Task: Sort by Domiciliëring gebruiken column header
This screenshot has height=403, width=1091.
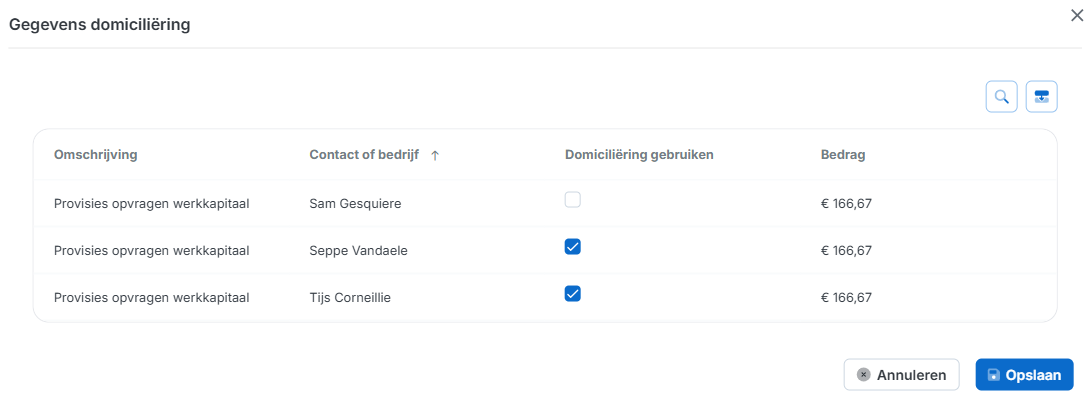Action: click(638, 155)
